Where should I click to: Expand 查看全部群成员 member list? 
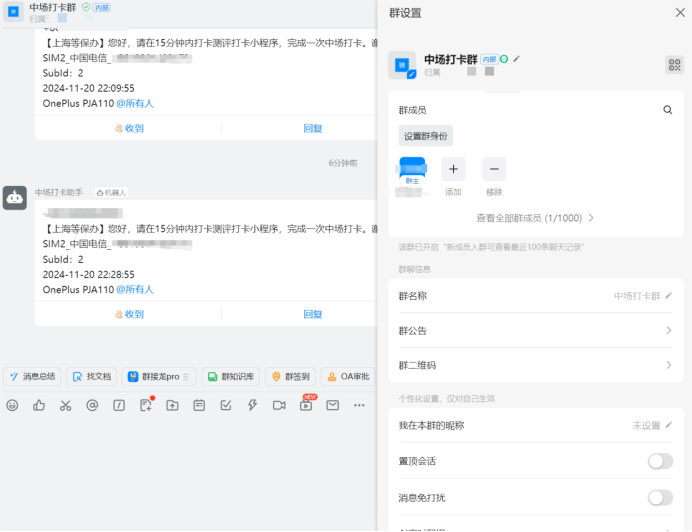click(535, 218)
